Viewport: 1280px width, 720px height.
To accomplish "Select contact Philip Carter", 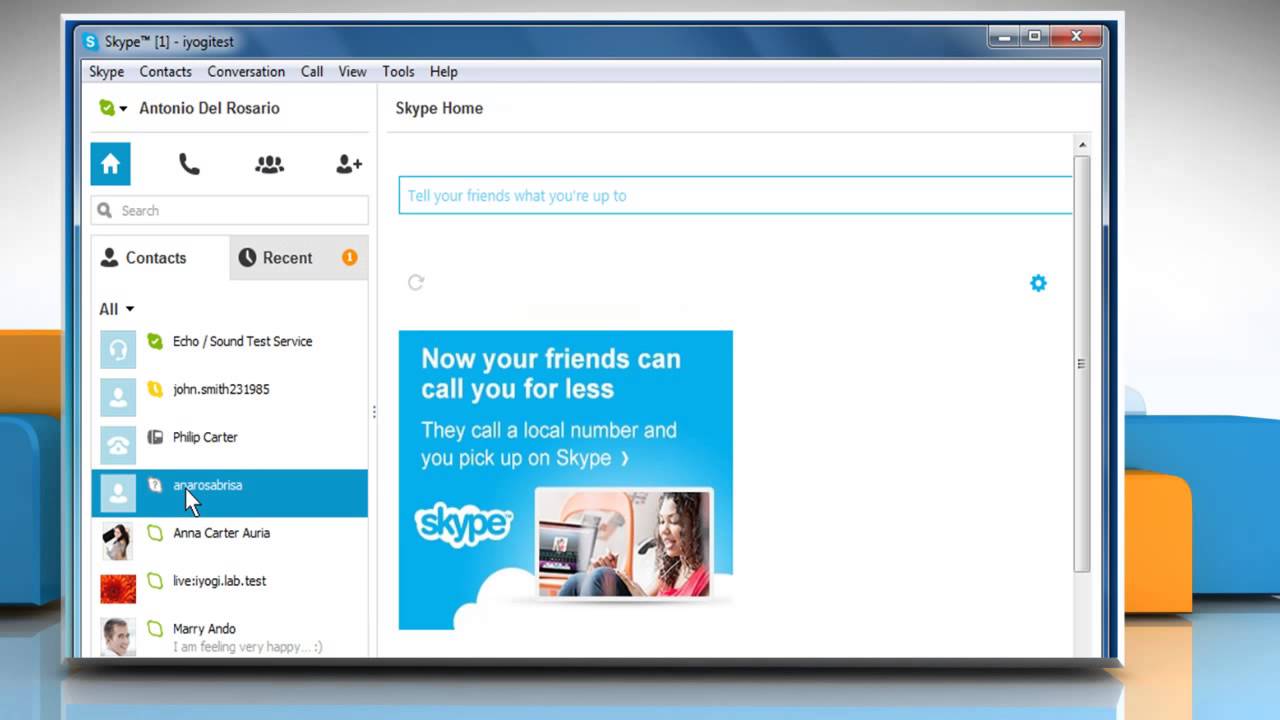I will click(x=230, y=445).
